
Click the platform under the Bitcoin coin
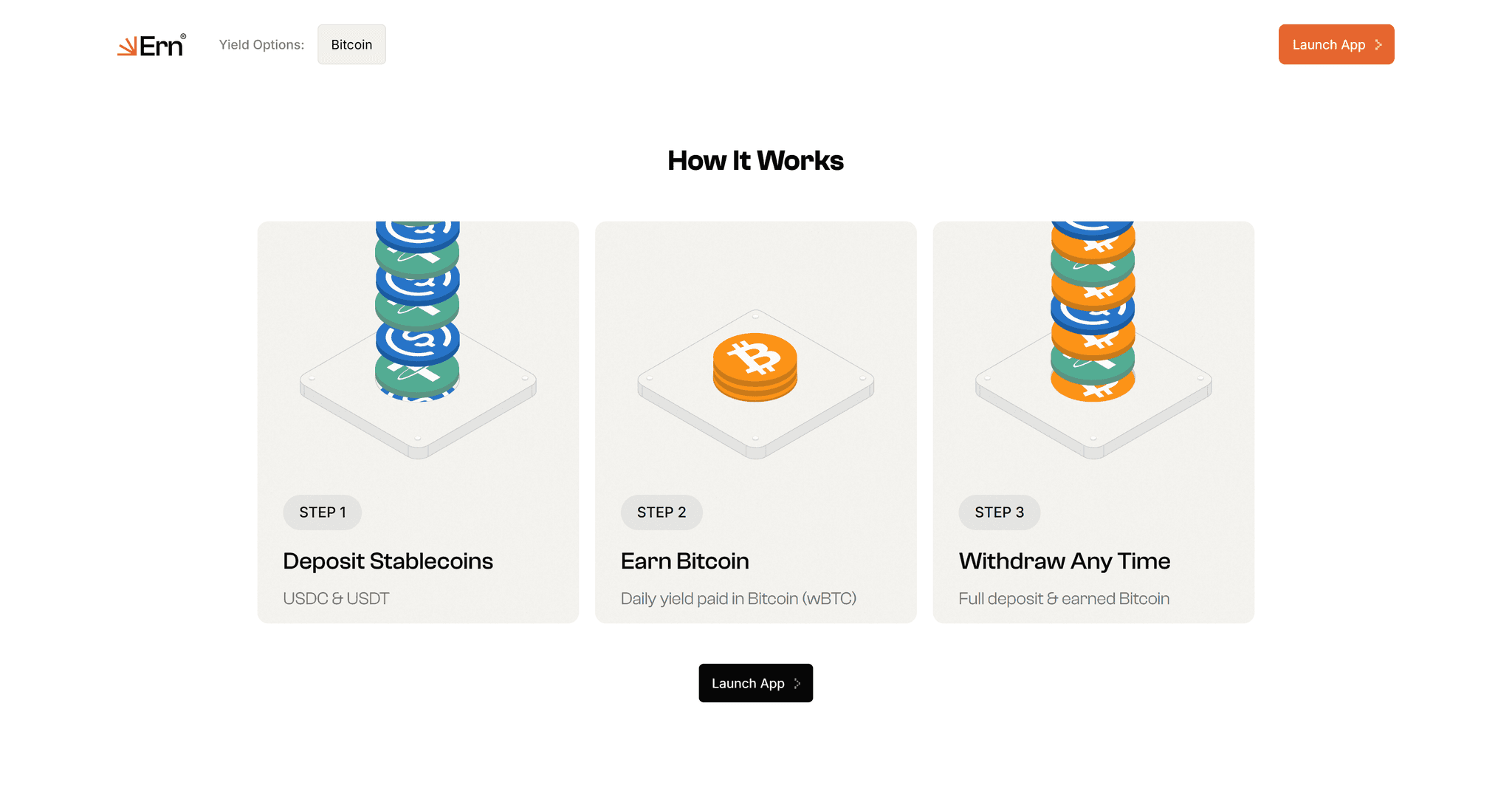pyautogui.click(x=755, y=414)
